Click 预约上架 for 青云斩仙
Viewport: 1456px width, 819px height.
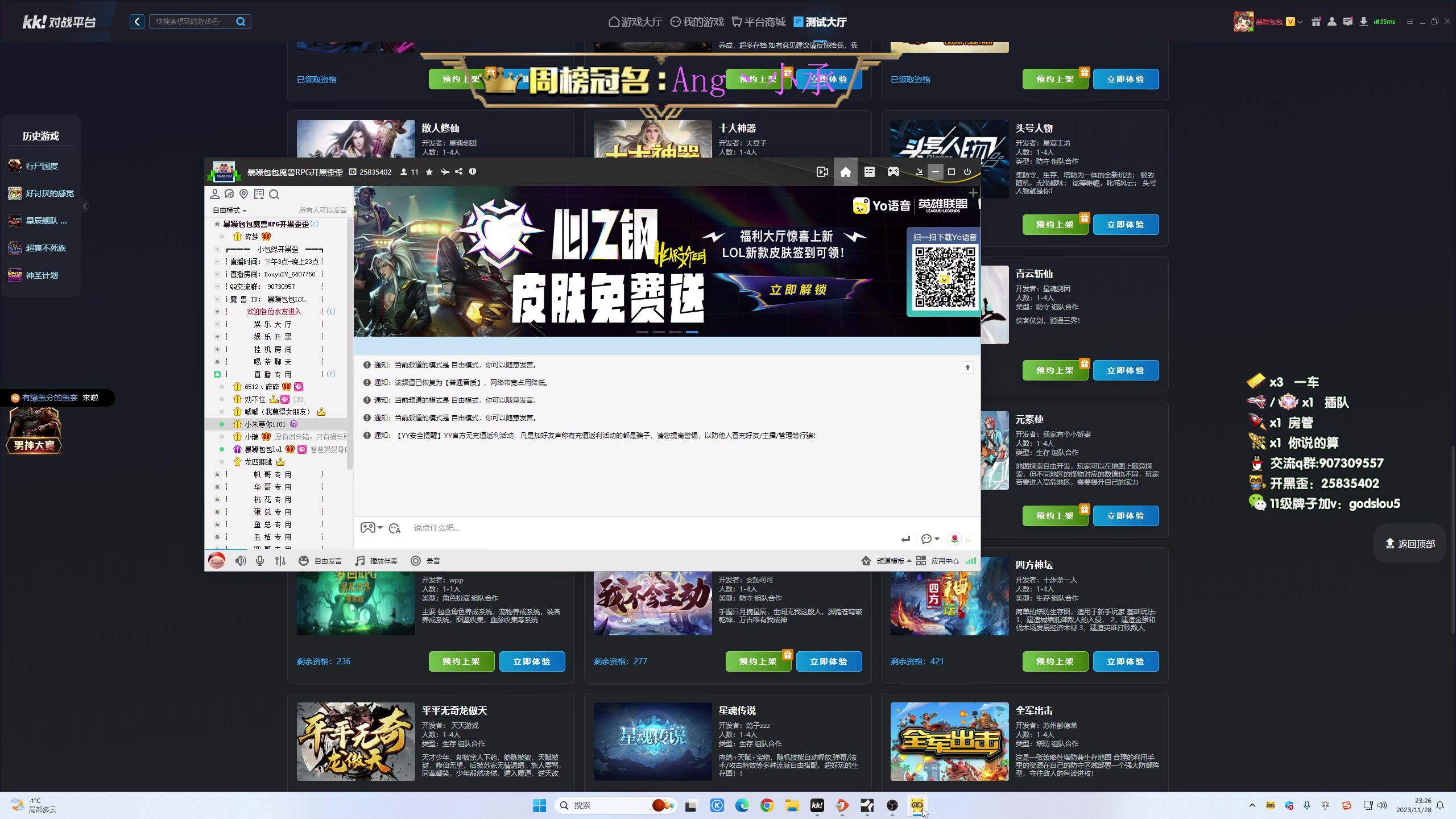[x=1055, y=370]
